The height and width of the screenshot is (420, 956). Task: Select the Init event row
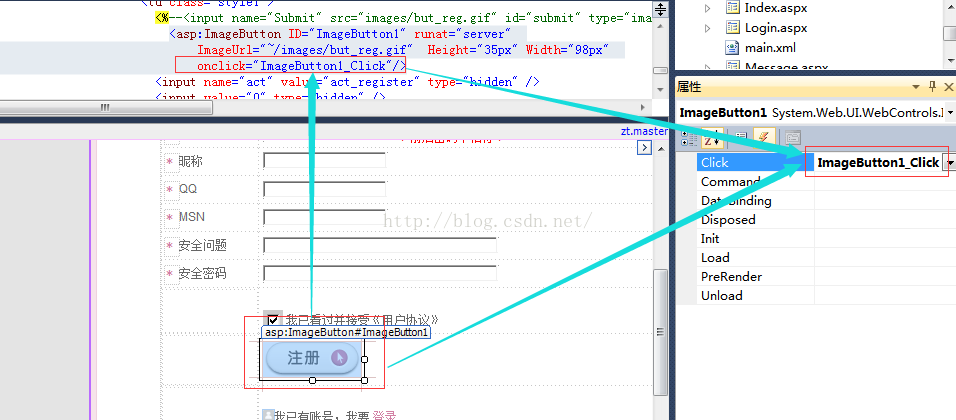tap(756, 238)
